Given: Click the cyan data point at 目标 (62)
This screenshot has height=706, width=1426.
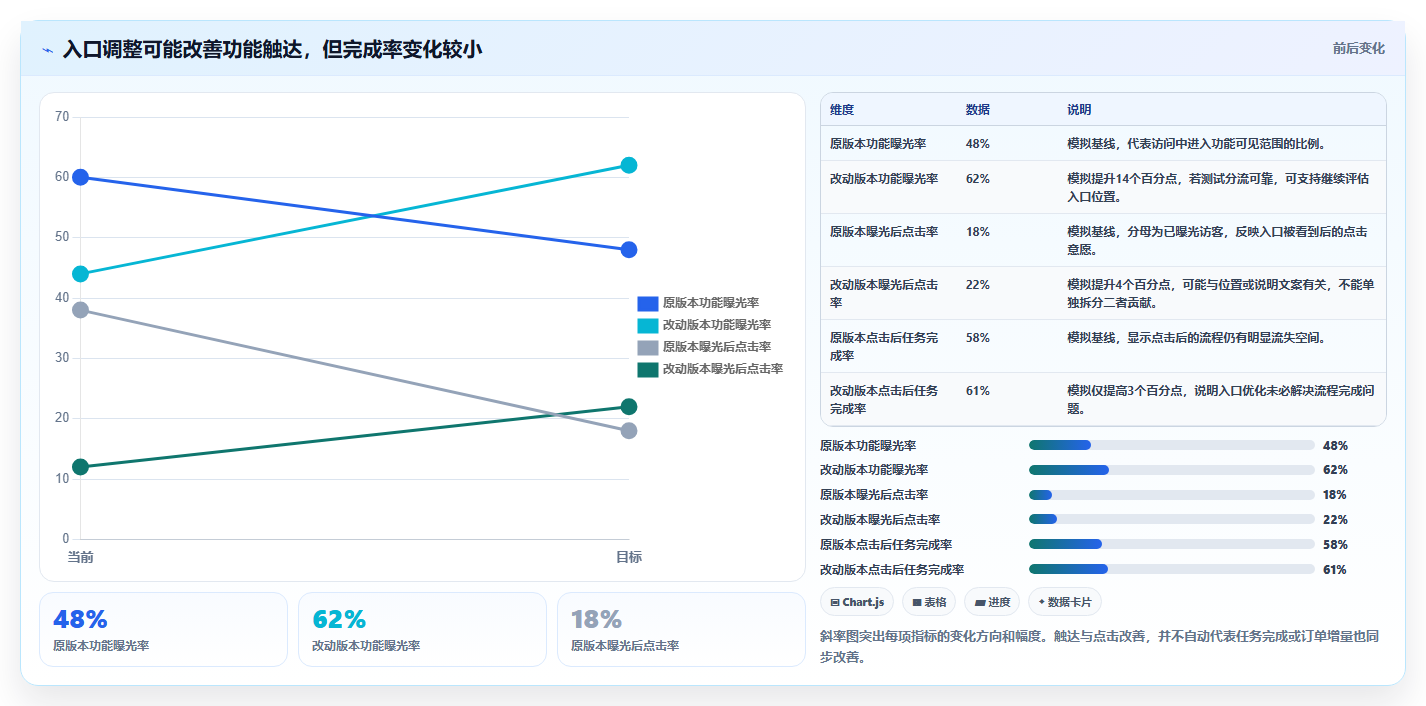Looking at the screenshot, I should click(629, 165).
